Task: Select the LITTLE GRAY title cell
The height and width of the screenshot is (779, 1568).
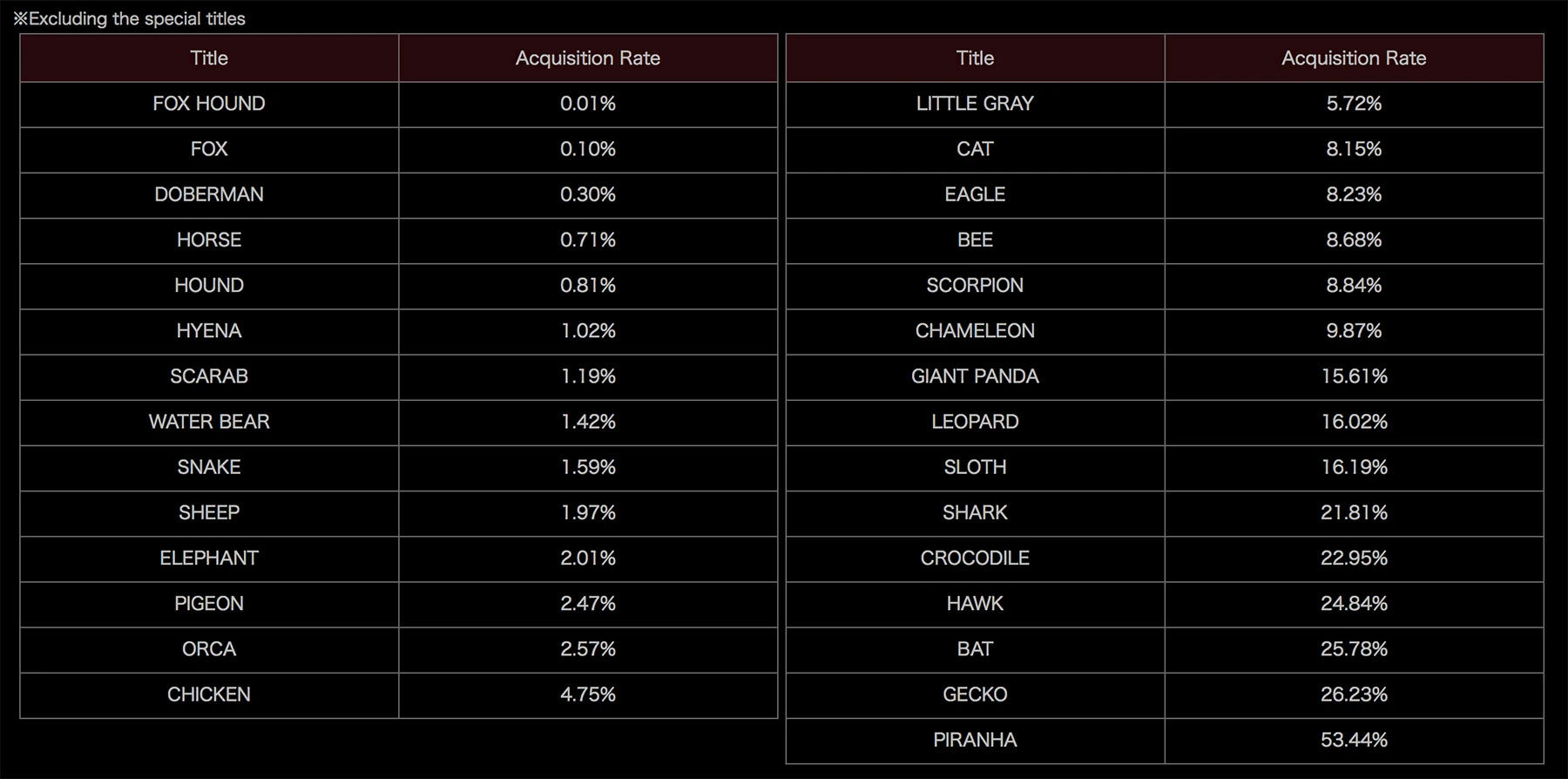Action: [975, 104]
